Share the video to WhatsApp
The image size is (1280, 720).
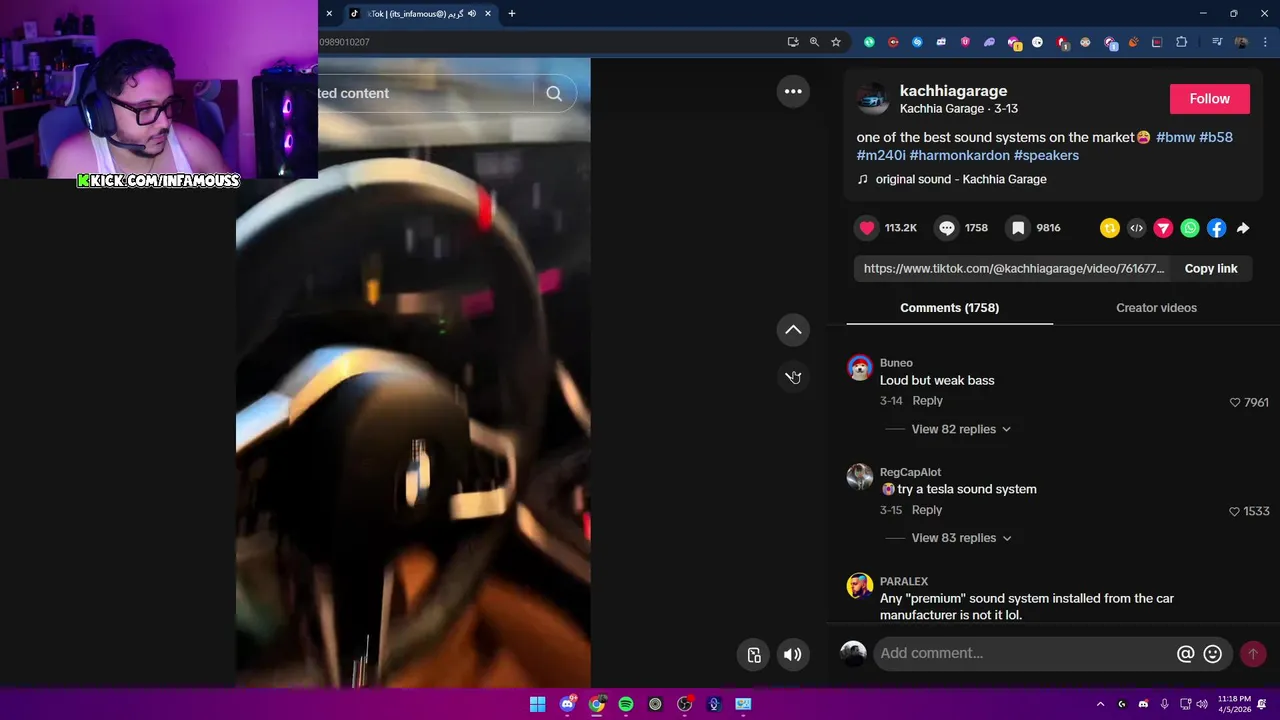coord(1190,228)
